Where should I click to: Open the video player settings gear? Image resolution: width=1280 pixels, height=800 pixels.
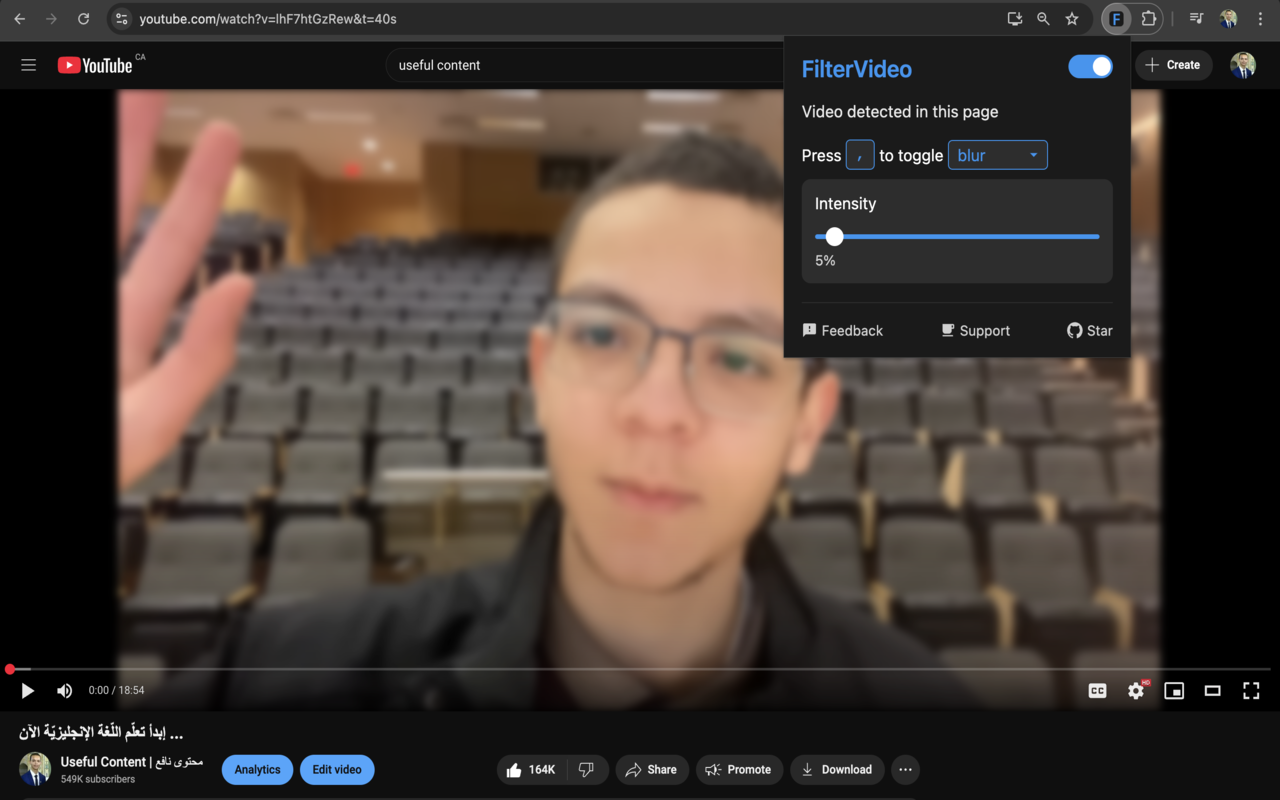pyautogui.click(x=1135, y=690)
